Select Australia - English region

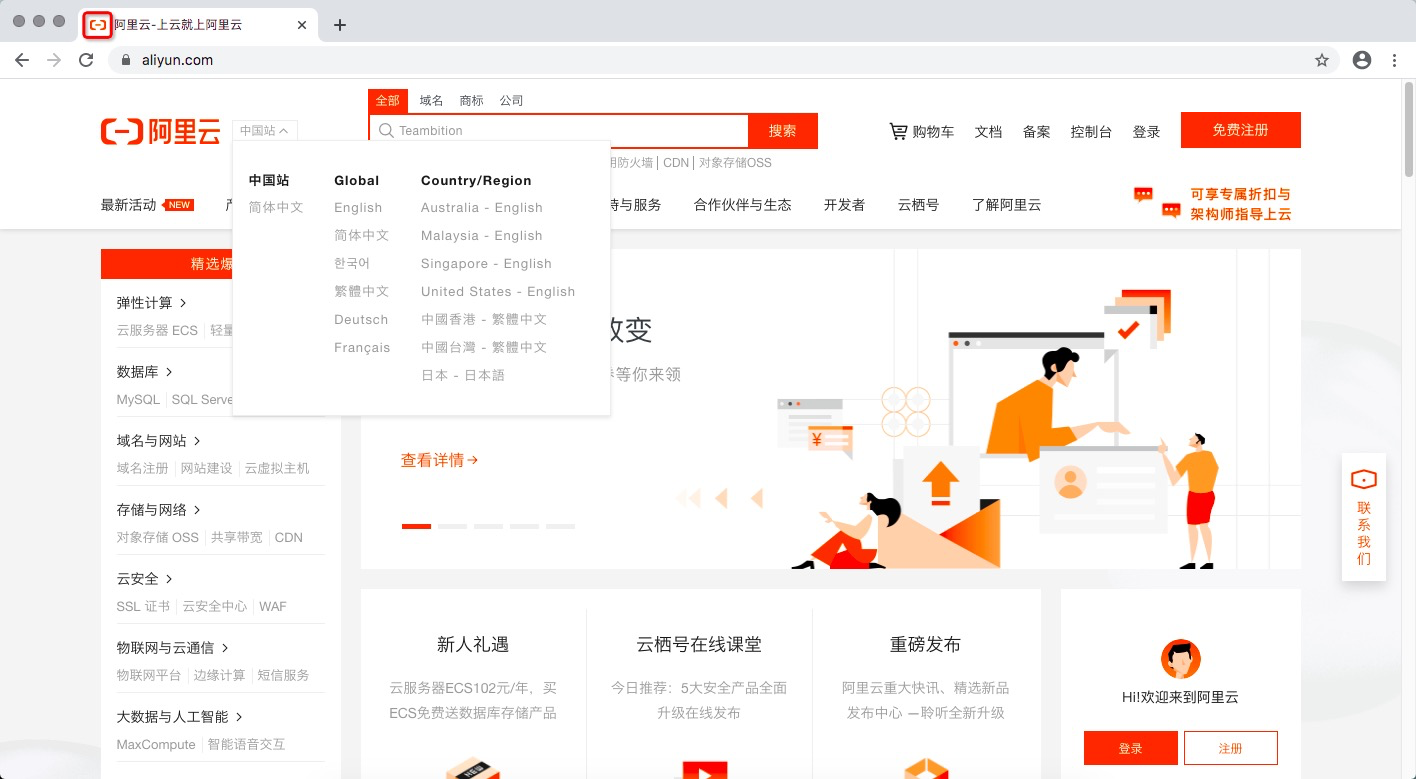click(481, 208)
